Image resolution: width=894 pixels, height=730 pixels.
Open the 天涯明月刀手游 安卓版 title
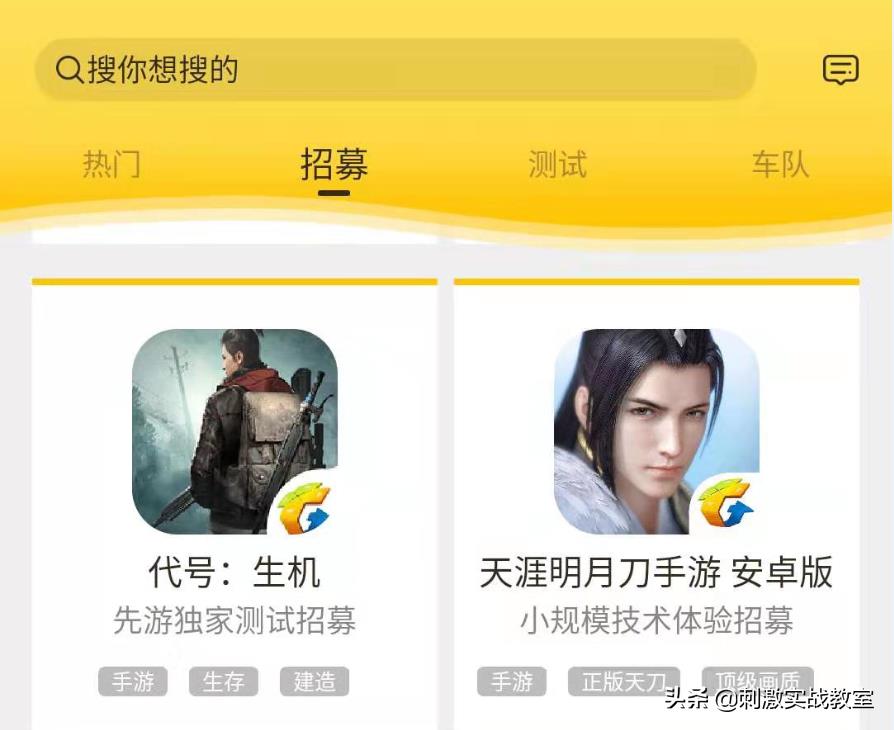[656, 571]
